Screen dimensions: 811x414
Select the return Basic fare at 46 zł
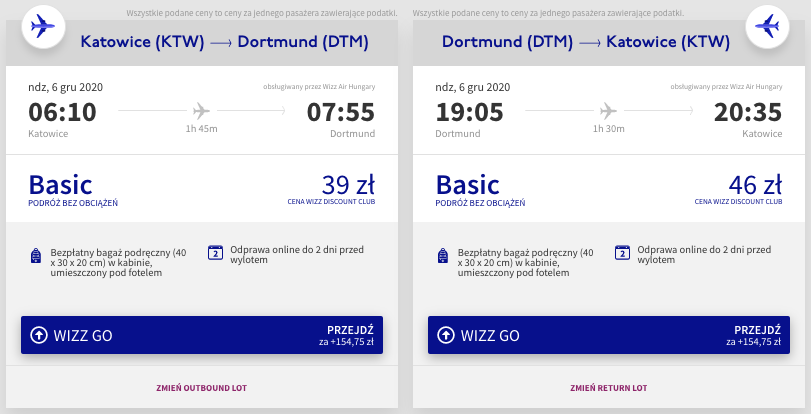(609, 188)
